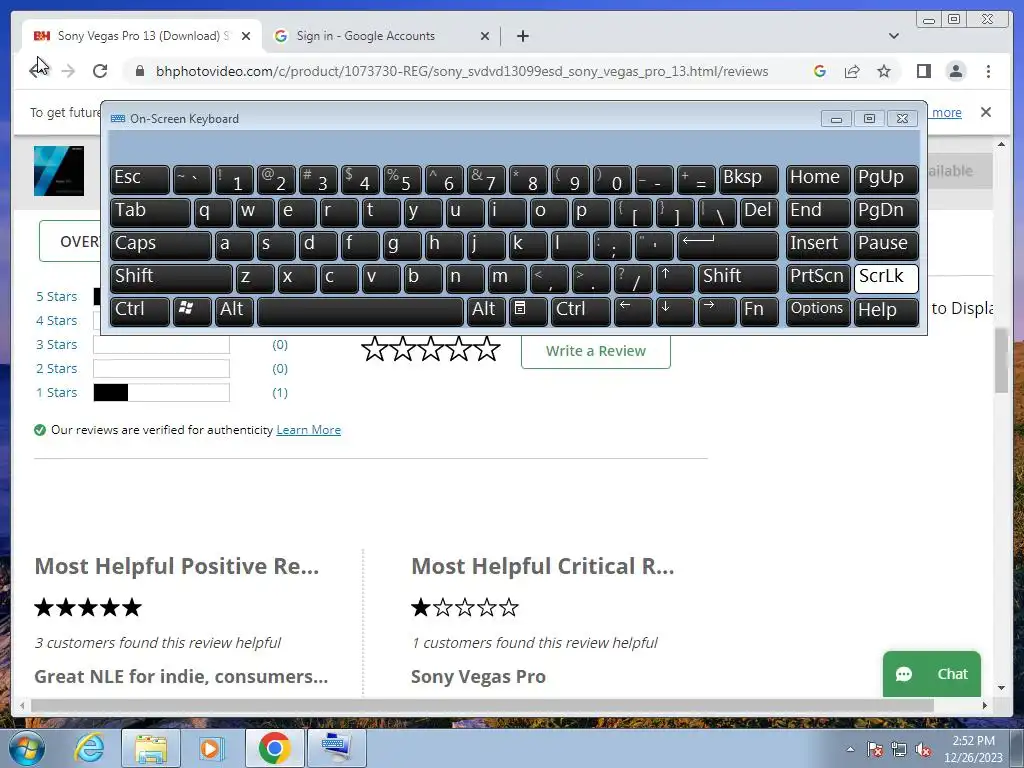The image size is (1024, 768).
Task: Dismiss the notification bar with the X
Action: 986,112
